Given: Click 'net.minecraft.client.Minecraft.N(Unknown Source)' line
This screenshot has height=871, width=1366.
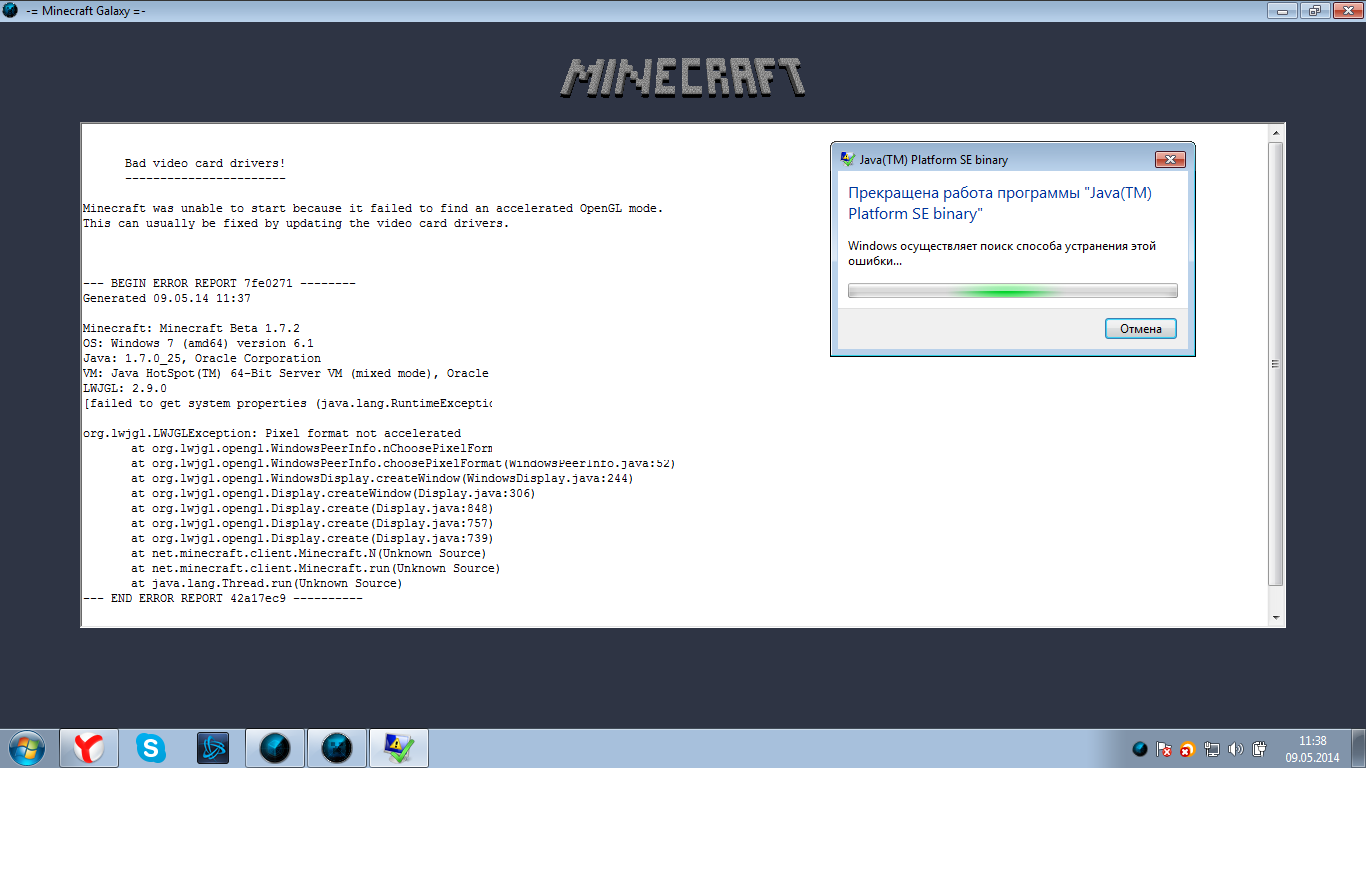Looking at the screenshot, I should coord(309,553).
